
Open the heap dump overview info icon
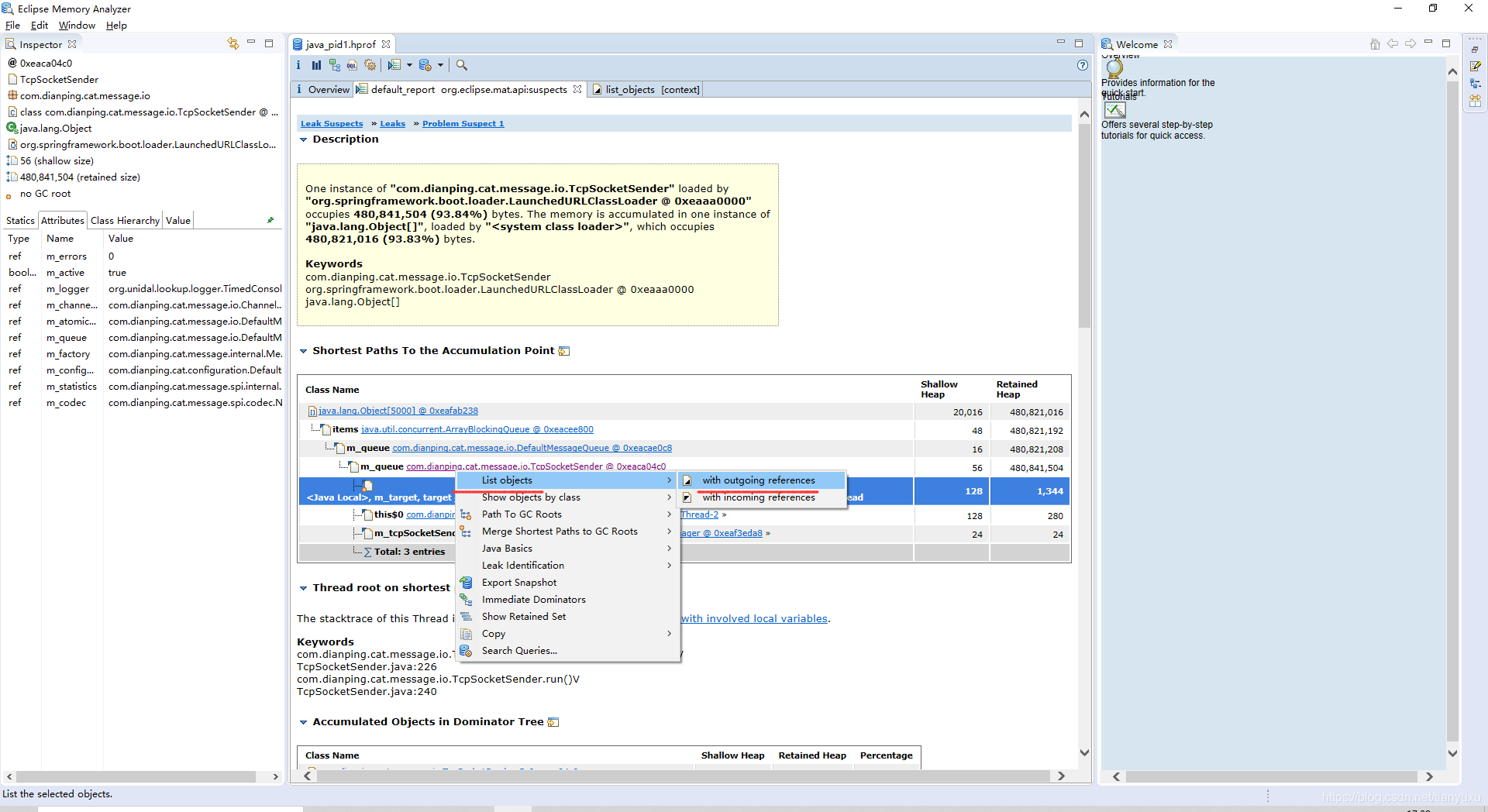coord(298,65)
